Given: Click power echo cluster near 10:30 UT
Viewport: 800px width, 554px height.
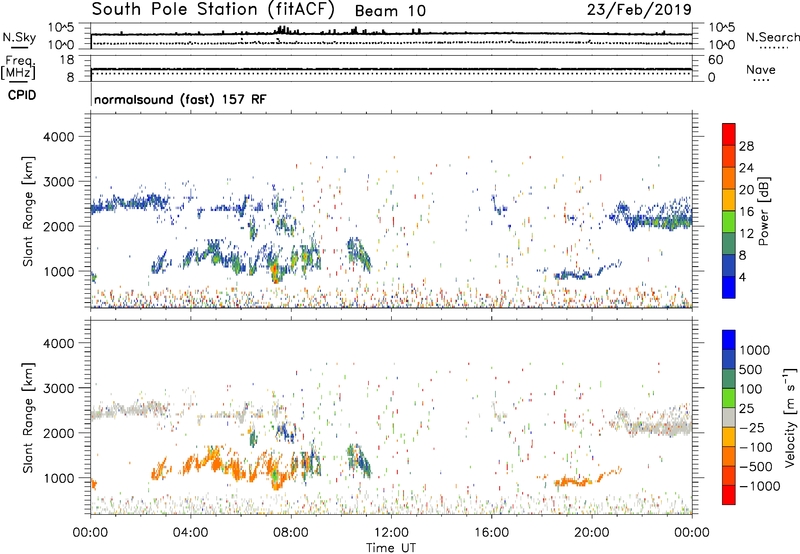Looking at the screenshot, I should pyautogui.click(x=359, y=254).
